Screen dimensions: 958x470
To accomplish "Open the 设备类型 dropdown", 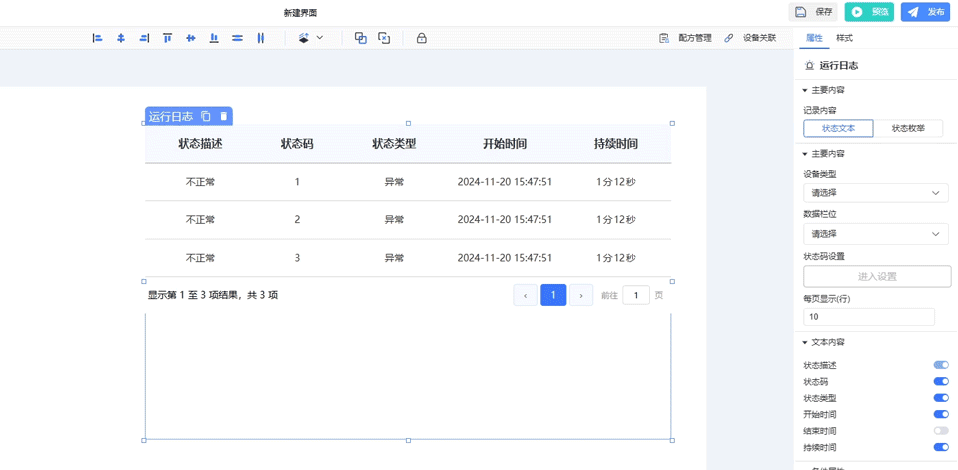I will point(876,193).
